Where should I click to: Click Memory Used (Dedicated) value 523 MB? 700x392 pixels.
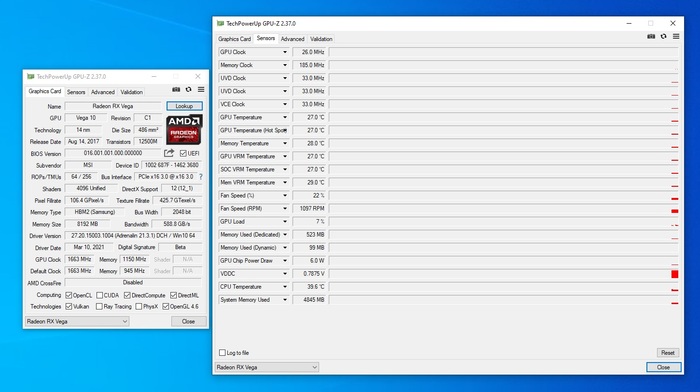pyautogui.click(x=309, y=234)
